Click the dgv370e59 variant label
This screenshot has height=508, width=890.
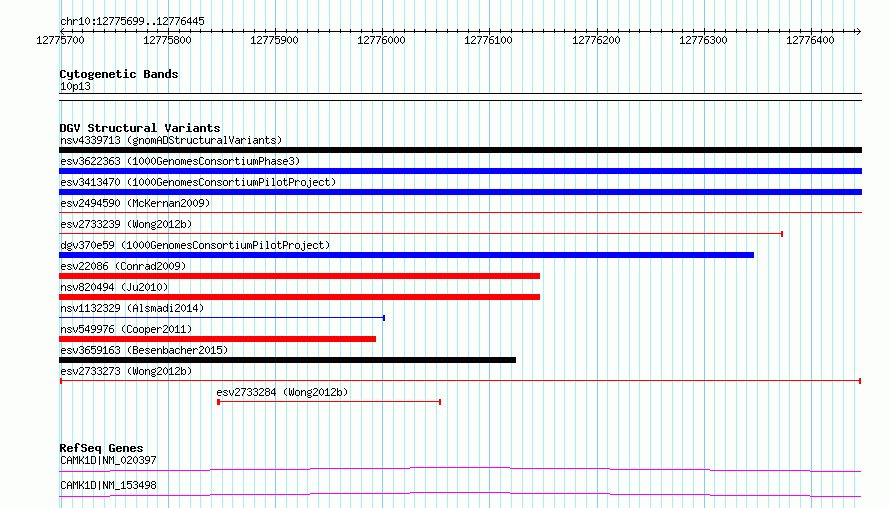(x=195, y=245)
